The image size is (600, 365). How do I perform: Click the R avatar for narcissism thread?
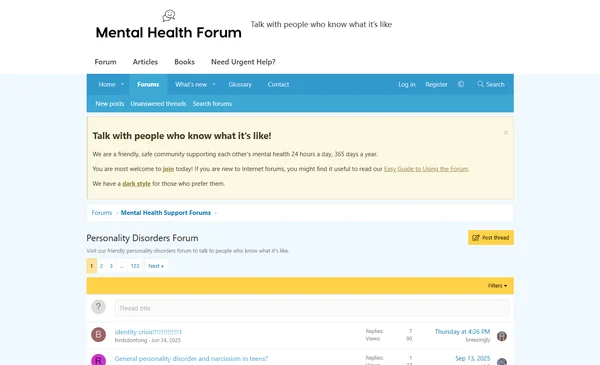(x=98, y=360)
